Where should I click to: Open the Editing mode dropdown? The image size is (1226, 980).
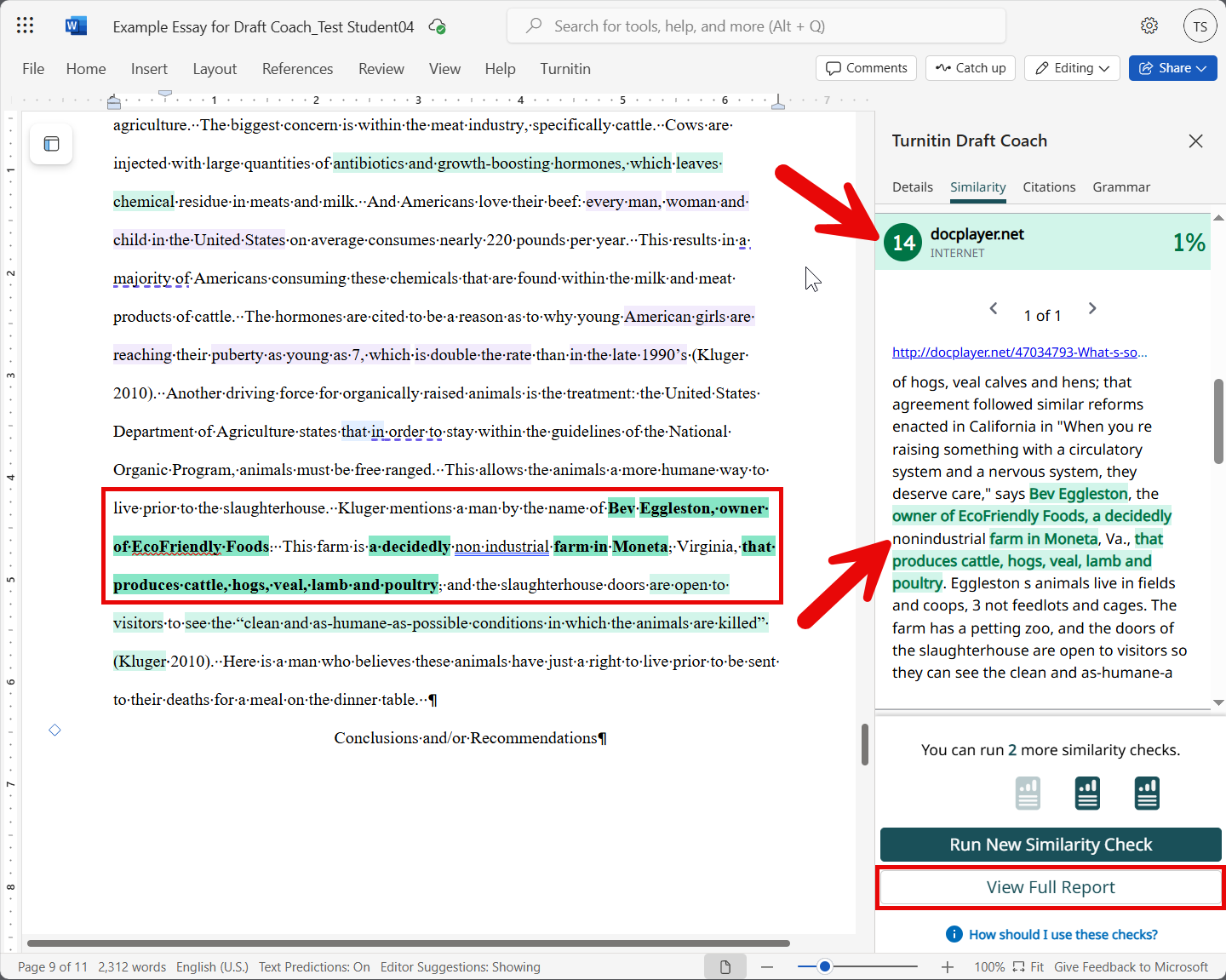(x=1073, y=68)
